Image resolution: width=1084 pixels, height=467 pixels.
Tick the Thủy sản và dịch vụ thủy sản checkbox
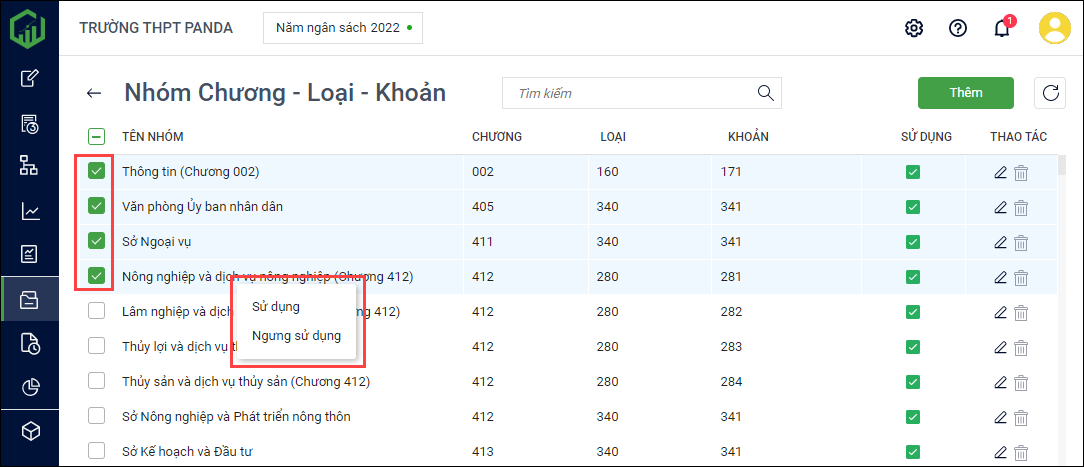(97, 381)
